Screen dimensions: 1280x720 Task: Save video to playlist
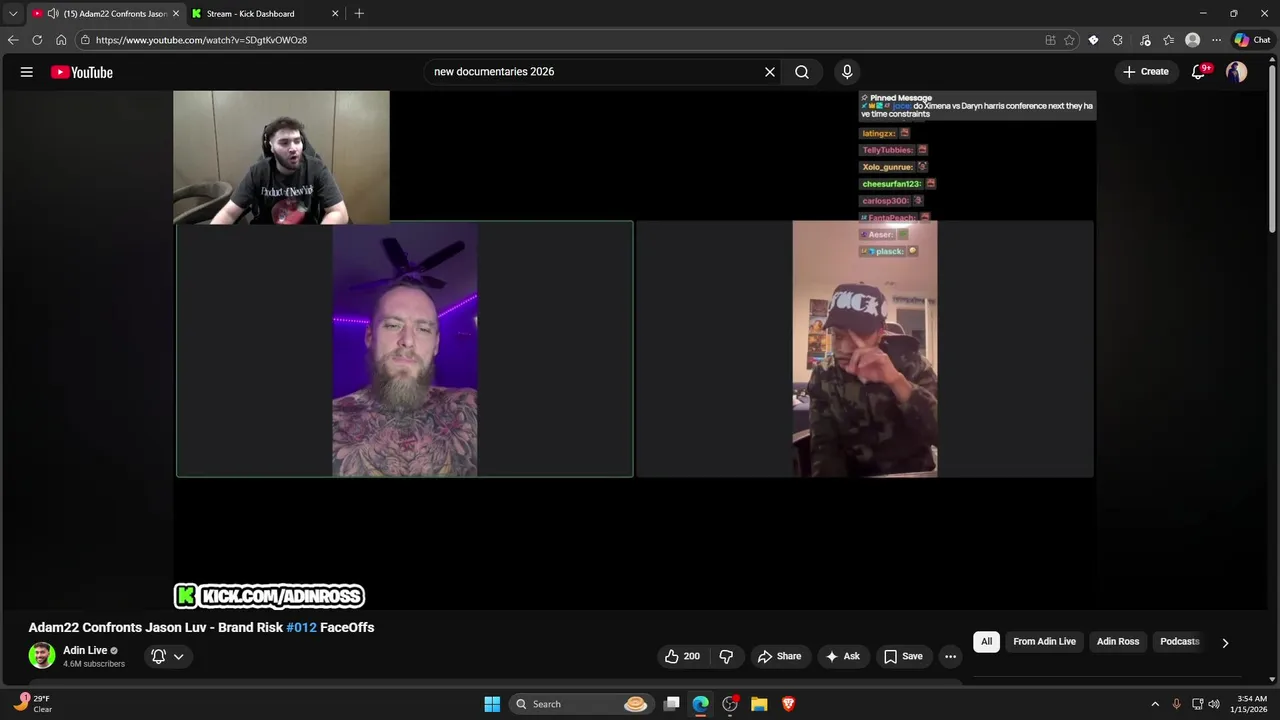click(x=903, y=656)
